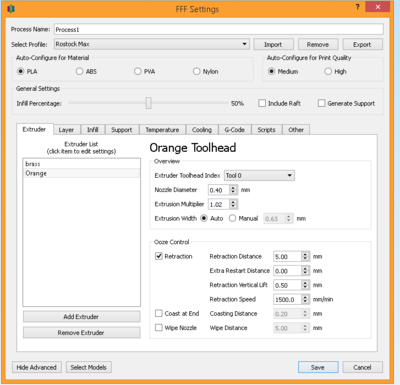Click the Retraction Speed stepper arrows
The width and height of the screenshot is (400, 385).
305,299
